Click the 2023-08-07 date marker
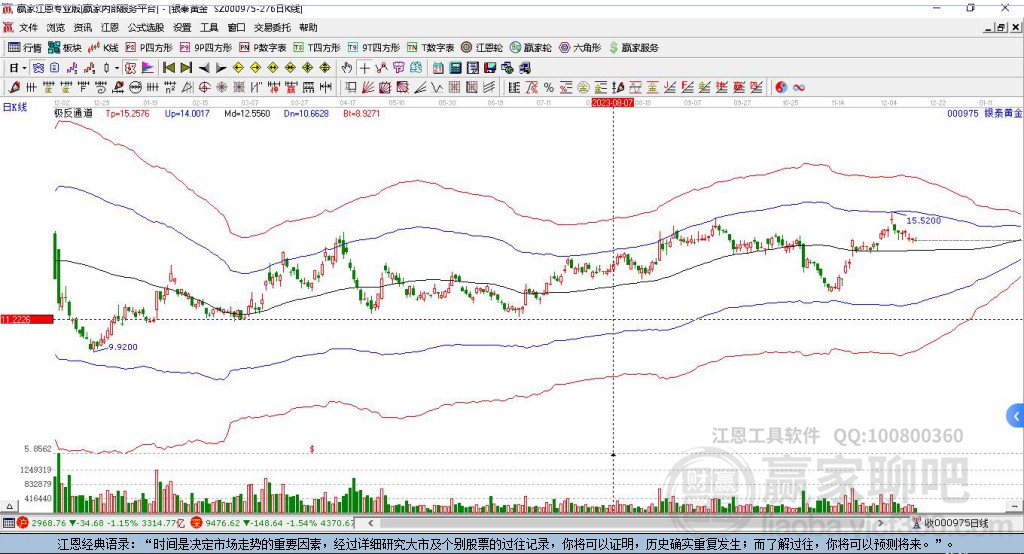Screen dimensions: 1024x554 613,103
